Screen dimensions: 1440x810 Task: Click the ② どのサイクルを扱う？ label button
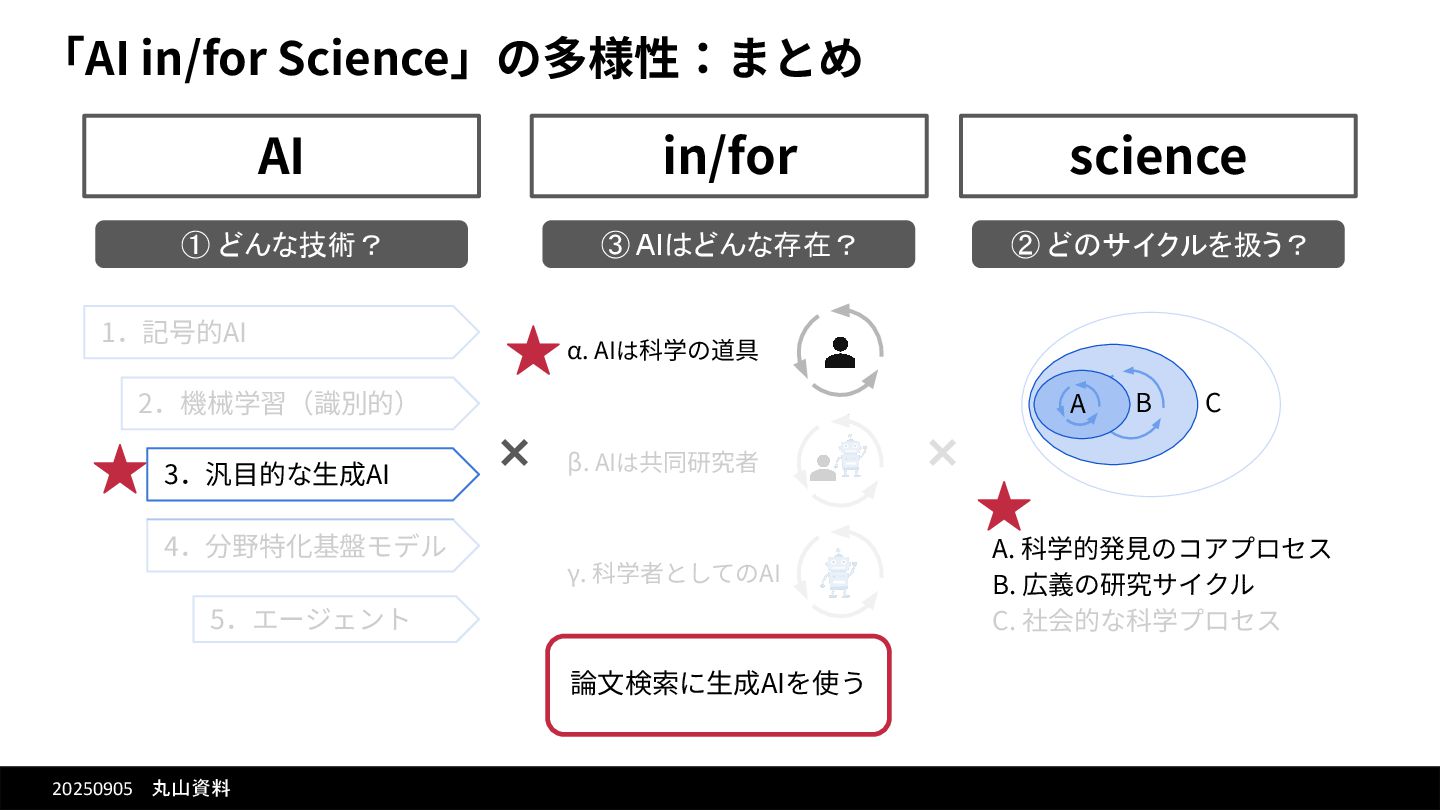(x=1158, y=244)
